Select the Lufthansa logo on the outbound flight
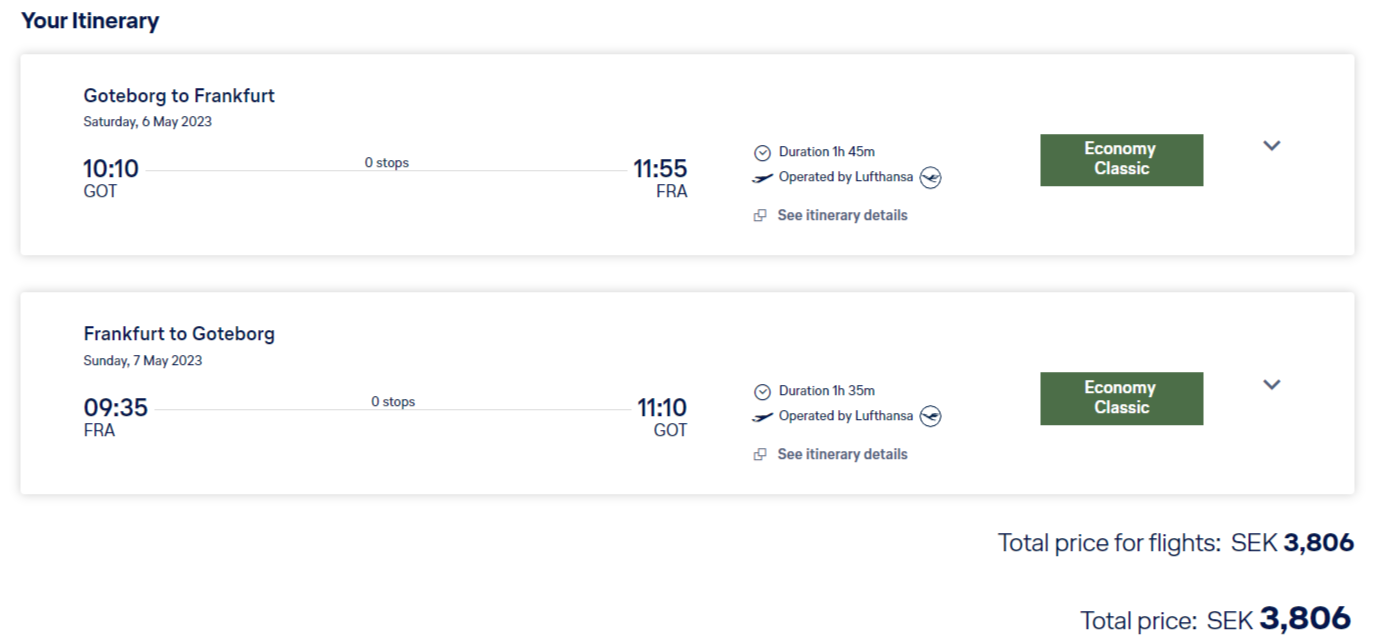This screenshot has width=1375, height=639. tap(930, 177)
